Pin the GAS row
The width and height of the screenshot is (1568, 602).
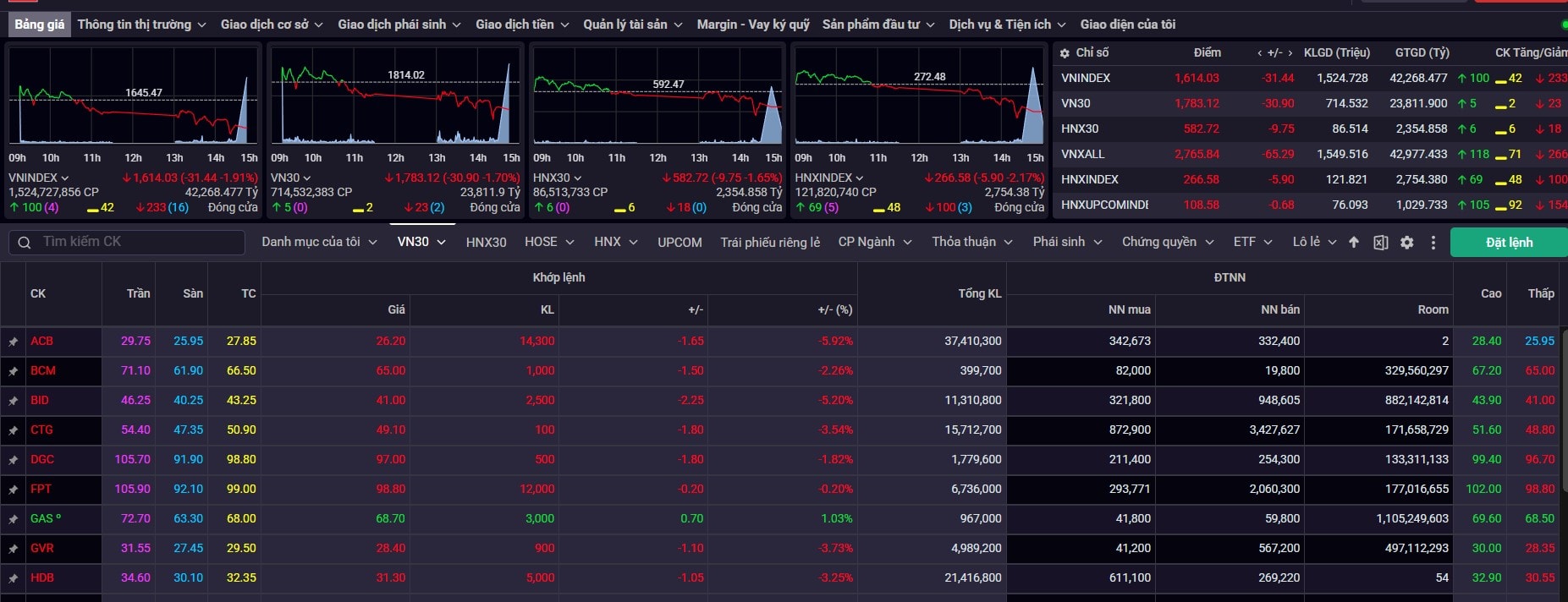[13, 519]
